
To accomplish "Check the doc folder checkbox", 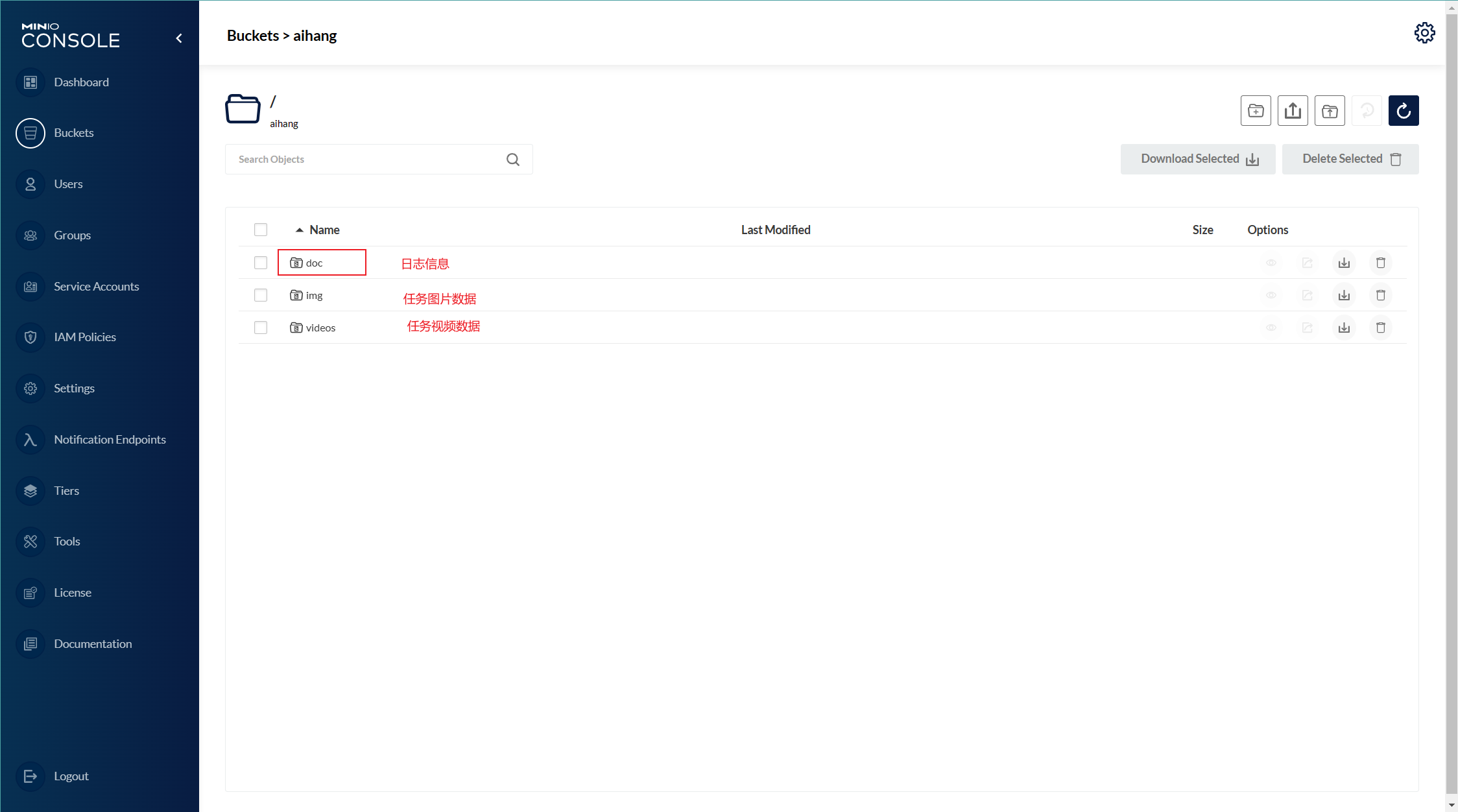I will pos(261,263).
